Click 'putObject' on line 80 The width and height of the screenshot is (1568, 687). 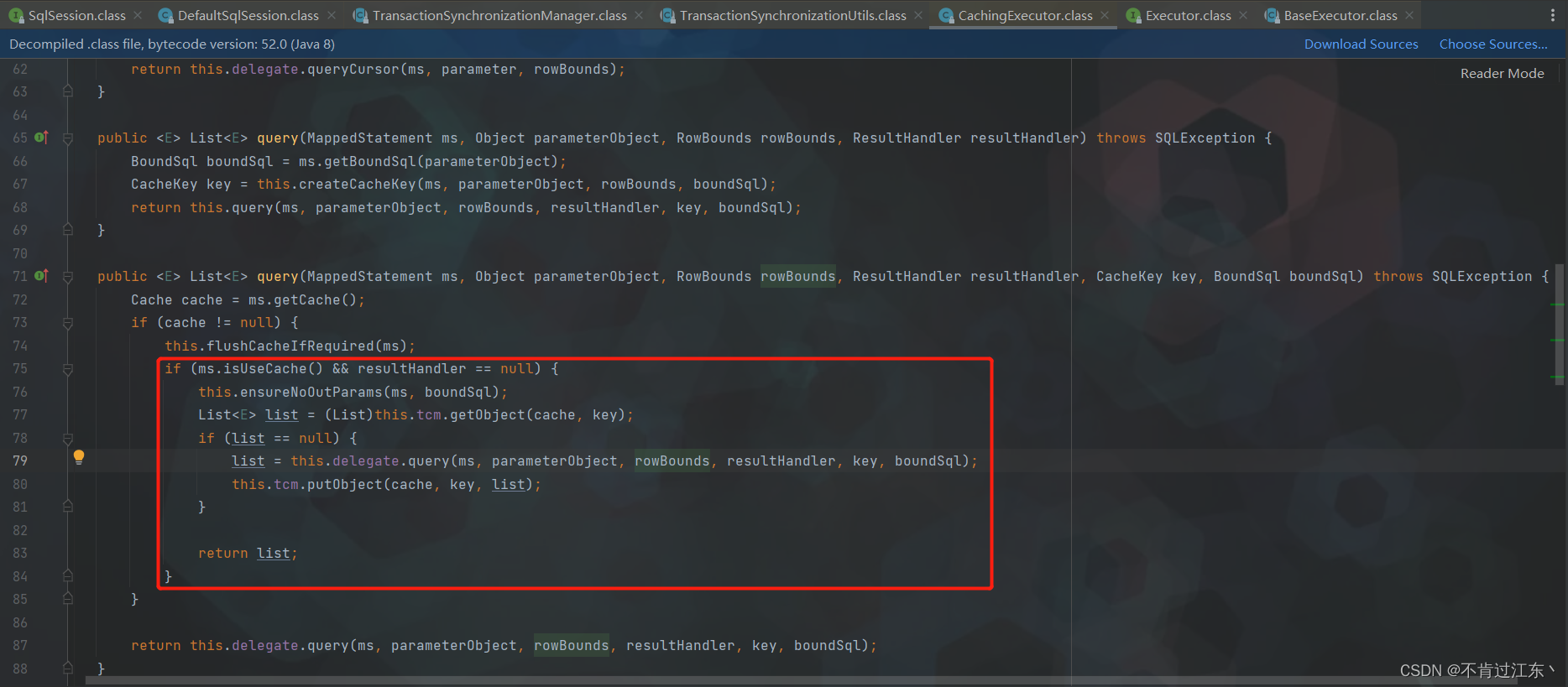click(x=345, y=484)
